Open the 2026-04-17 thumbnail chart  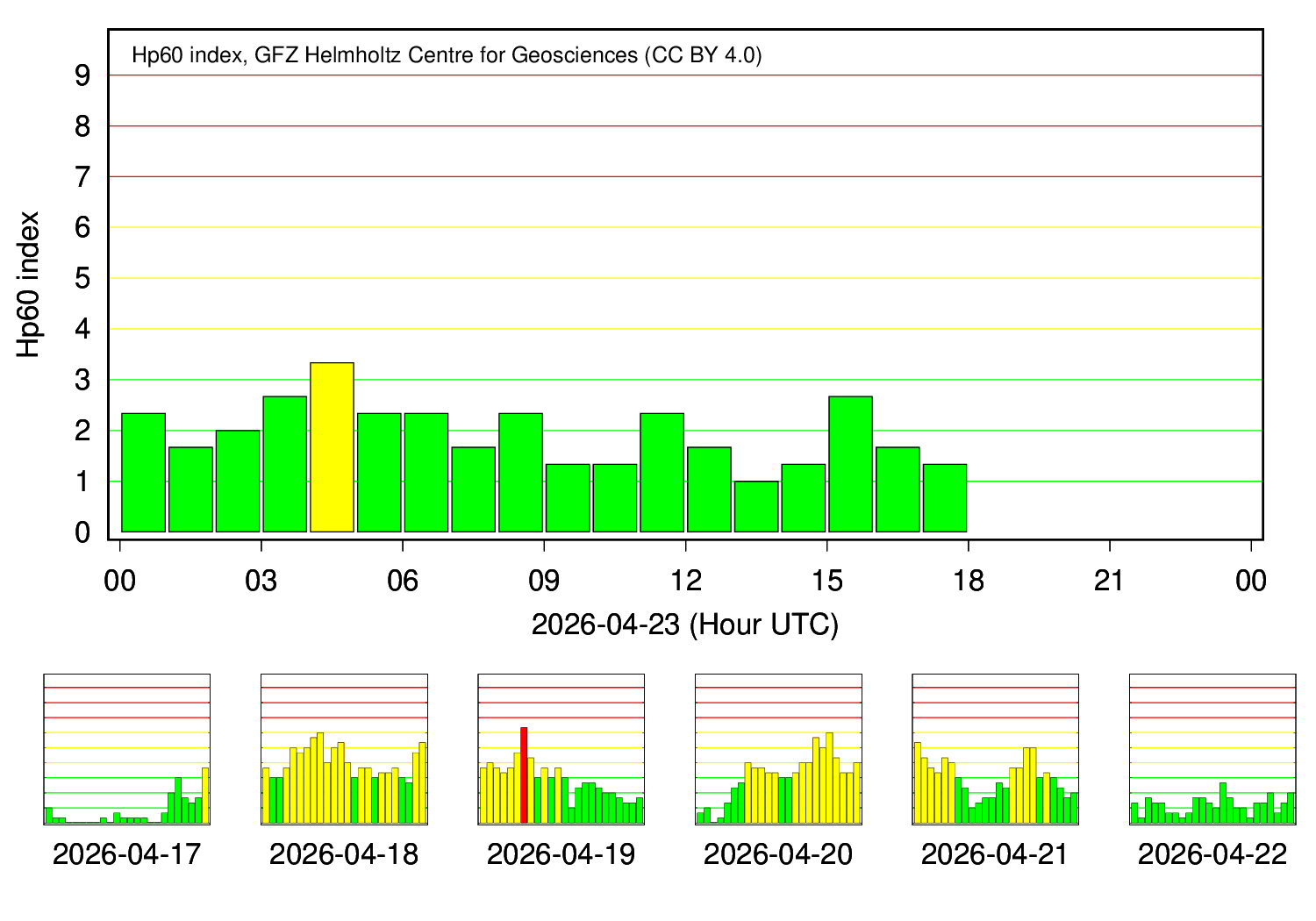126,749
